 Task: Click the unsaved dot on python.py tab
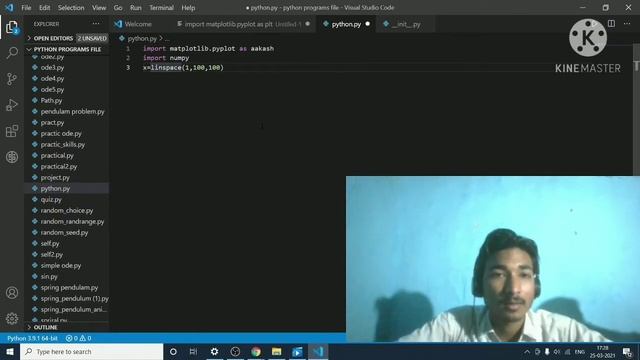pyautogui.click(x=368, y=24)
